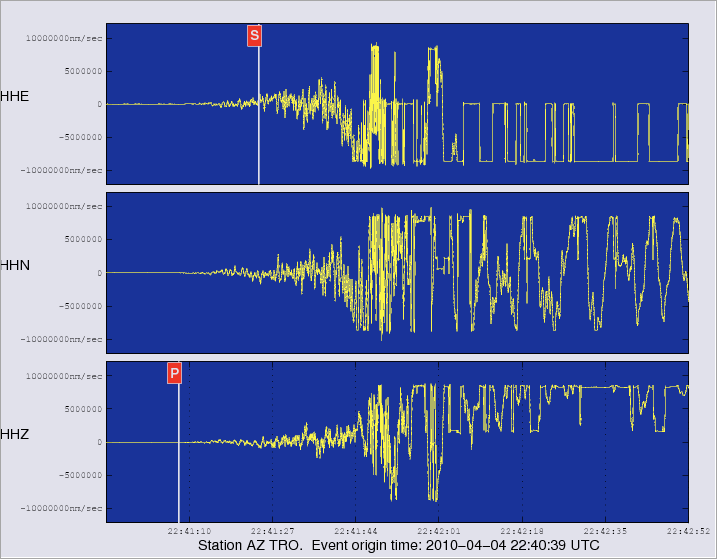This screenshot has height=559, width=717.
Task: Click the HHE channel label
Action: (x=15, y=96)
